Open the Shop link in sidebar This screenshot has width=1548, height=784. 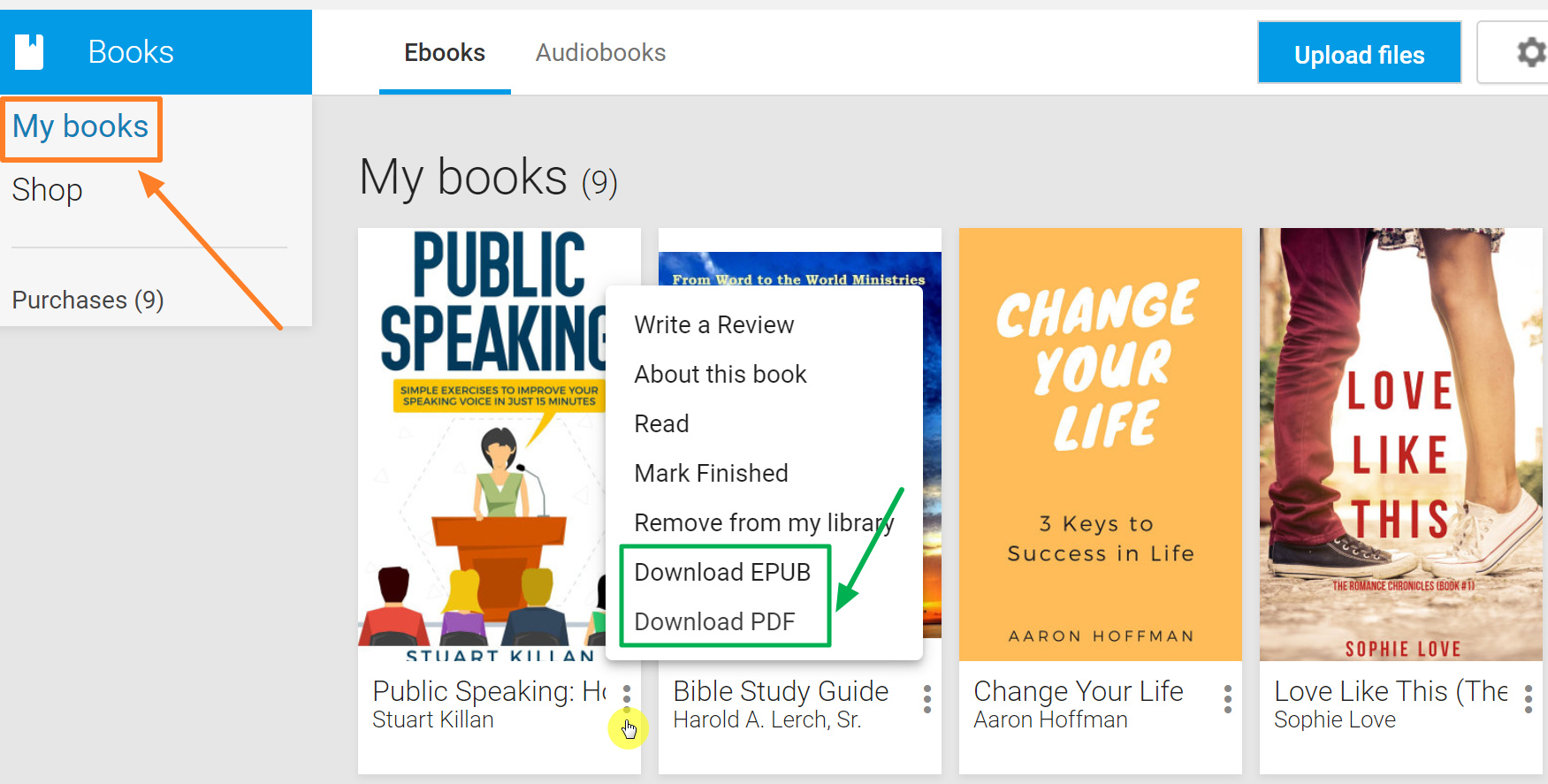point(47,190)
